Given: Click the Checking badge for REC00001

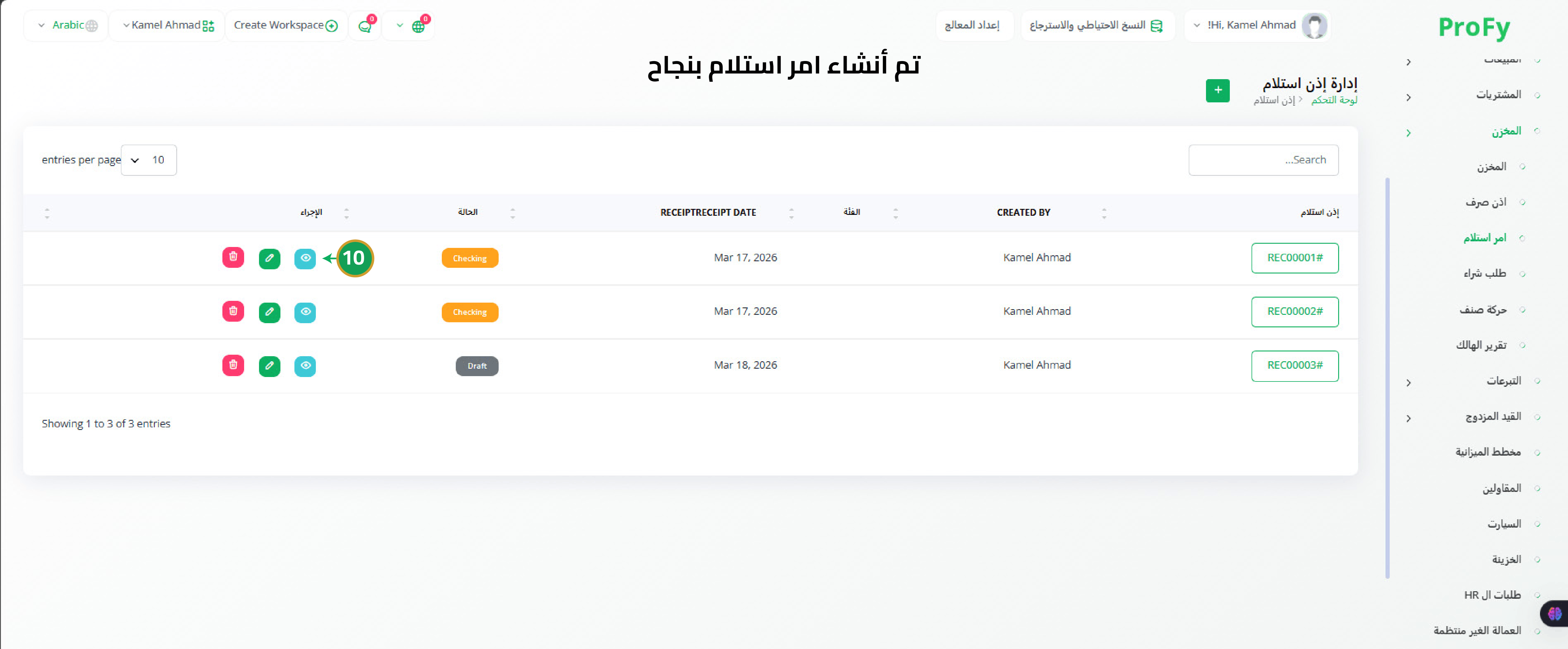Looking at the screenshot, I should point(470,258).
